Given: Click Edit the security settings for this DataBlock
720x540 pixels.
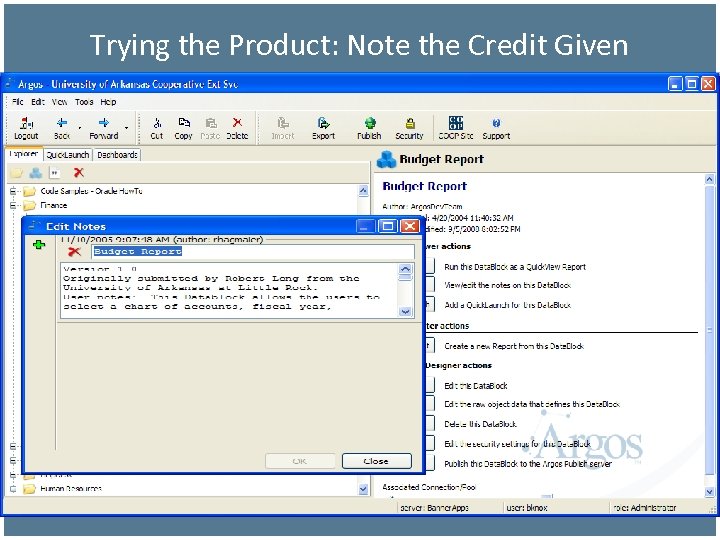Looking at the screenshot, I should click(x=517, y=444).
